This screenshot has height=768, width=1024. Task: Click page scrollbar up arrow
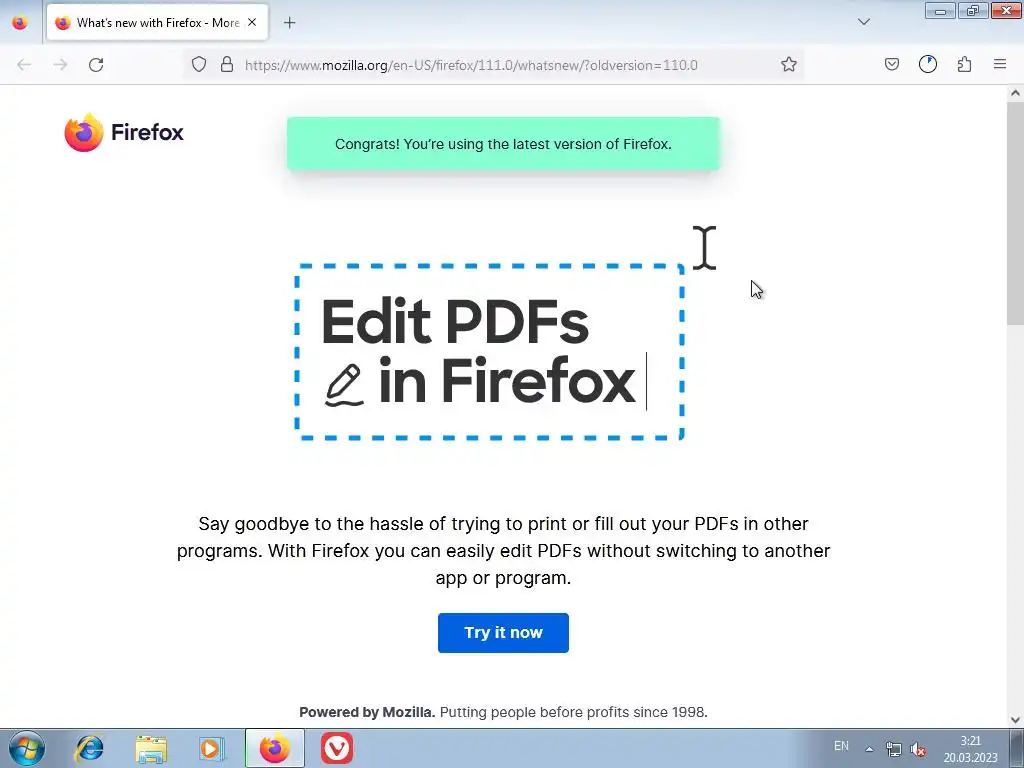(1015, 93)
